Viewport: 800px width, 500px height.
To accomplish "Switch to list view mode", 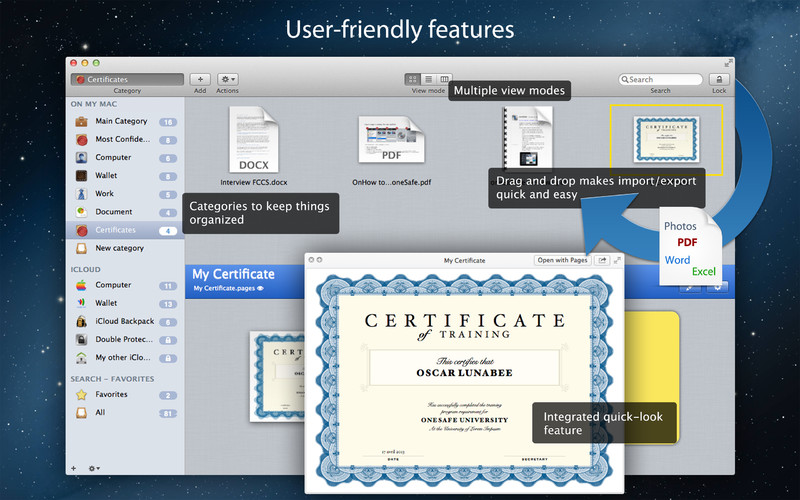I will pos(429,79).
